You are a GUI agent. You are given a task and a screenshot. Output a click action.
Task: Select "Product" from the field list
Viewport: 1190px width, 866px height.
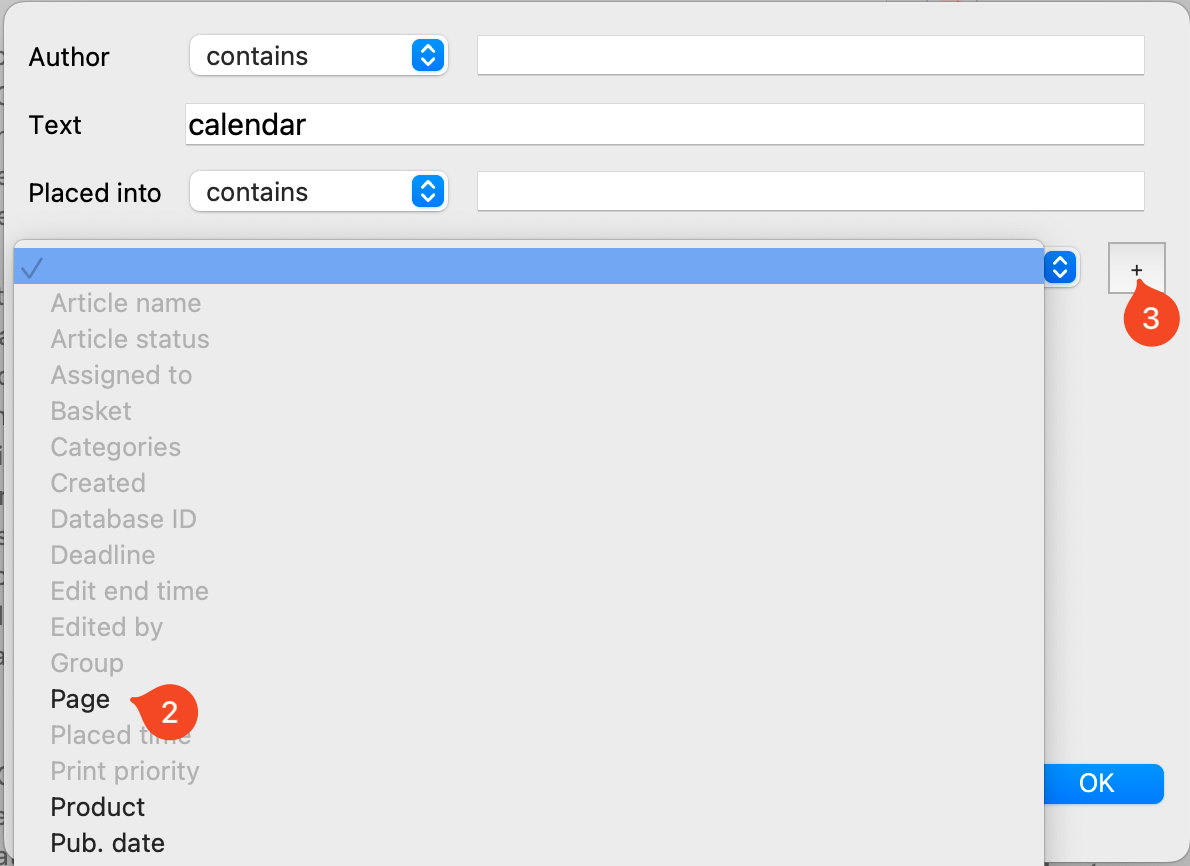[97, 806]
